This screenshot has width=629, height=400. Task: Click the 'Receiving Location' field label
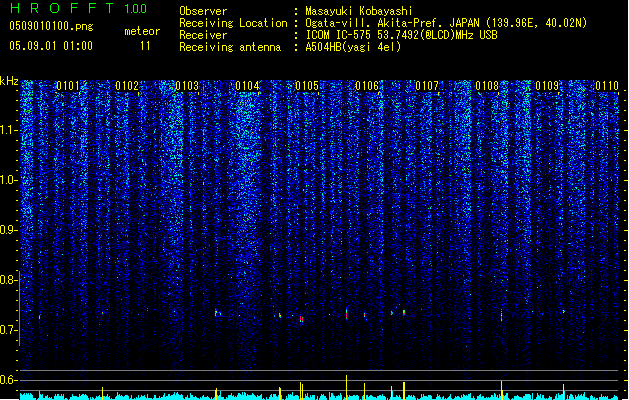coord(233,23)
